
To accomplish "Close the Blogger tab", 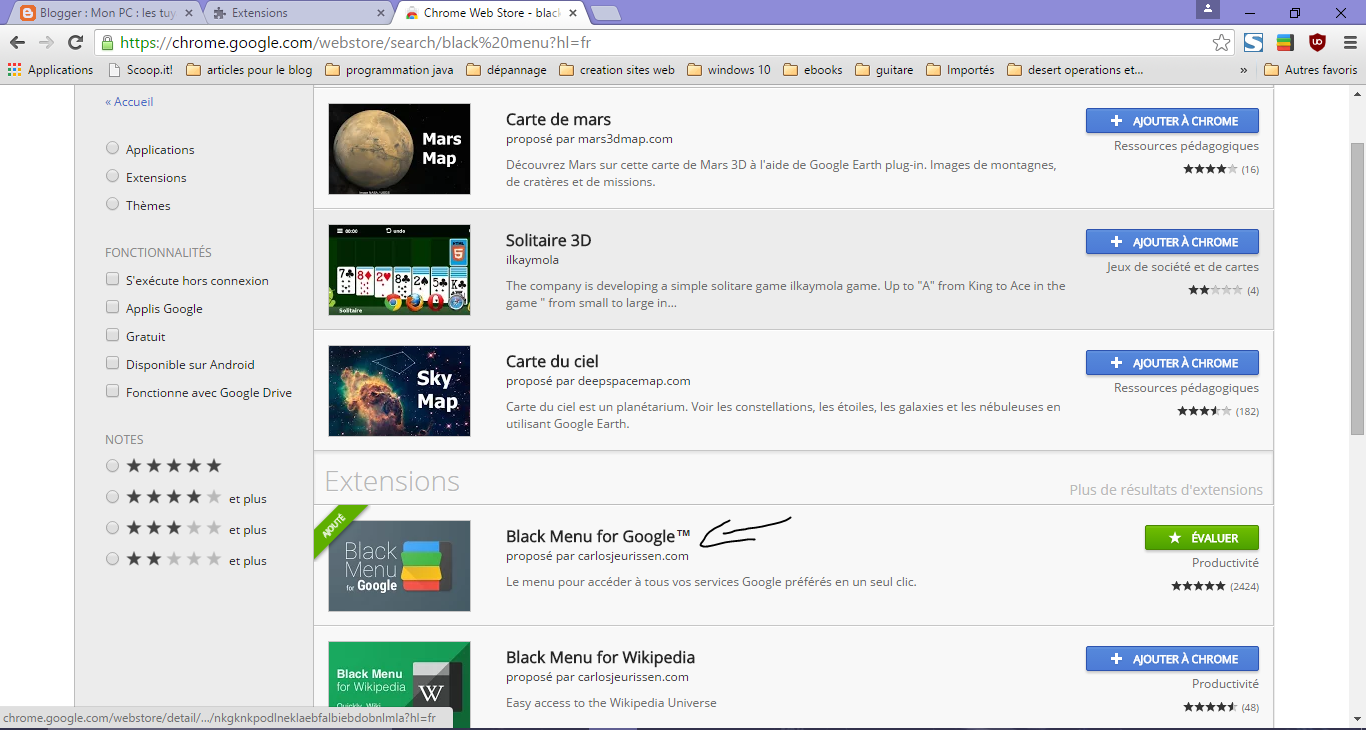I will (189, 13).
